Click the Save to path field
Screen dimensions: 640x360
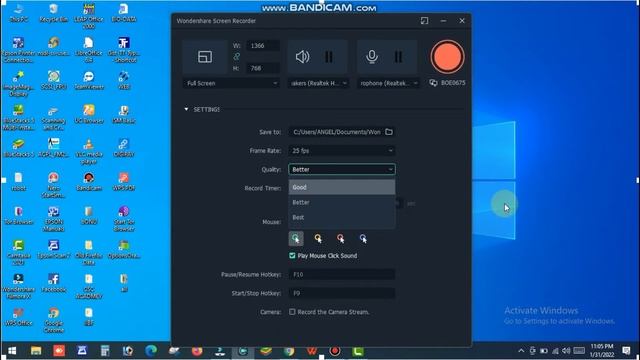click(336, 132)
